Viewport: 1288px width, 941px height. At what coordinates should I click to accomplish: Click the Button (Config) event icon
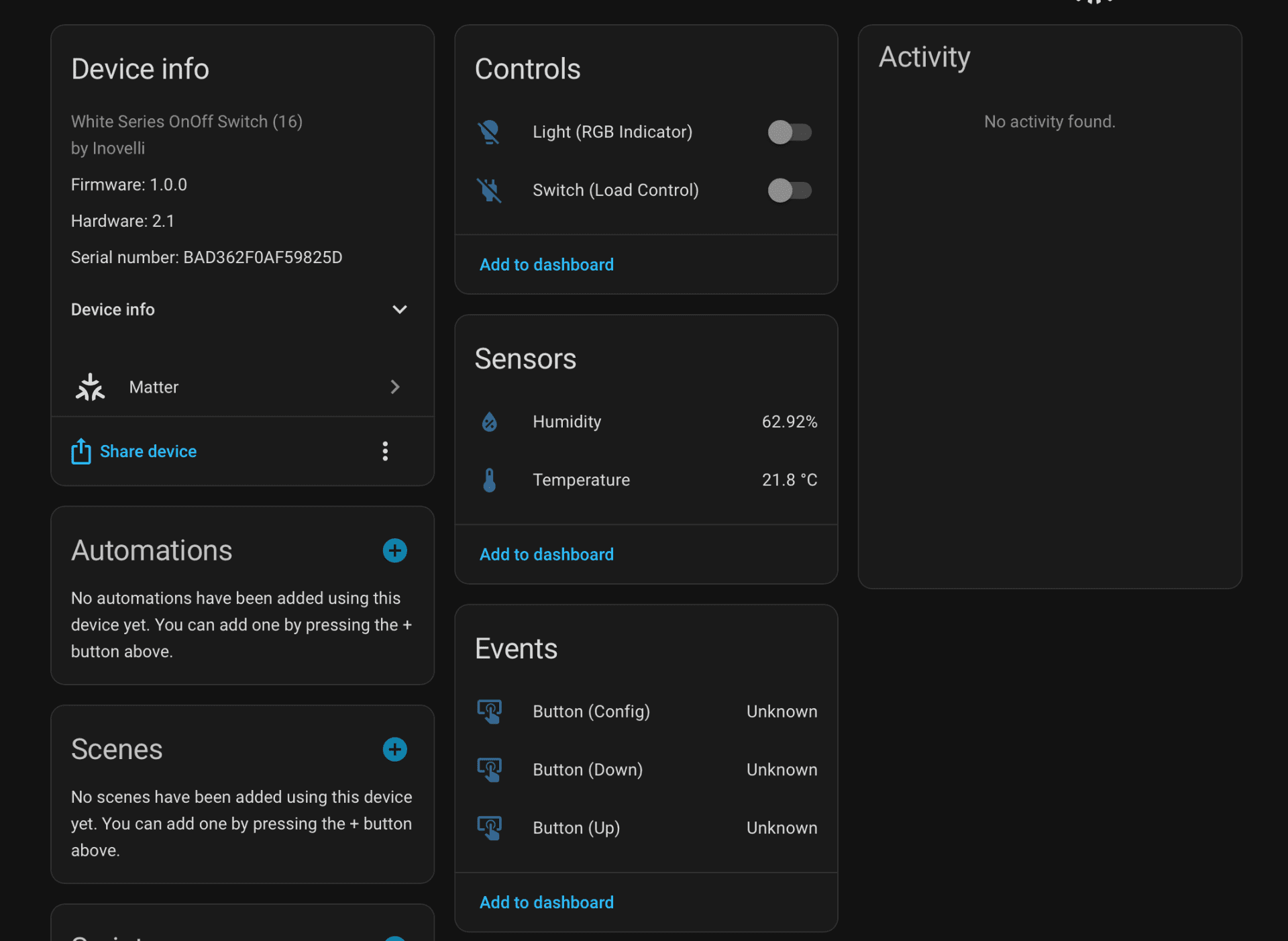click(x=489, y=711)
